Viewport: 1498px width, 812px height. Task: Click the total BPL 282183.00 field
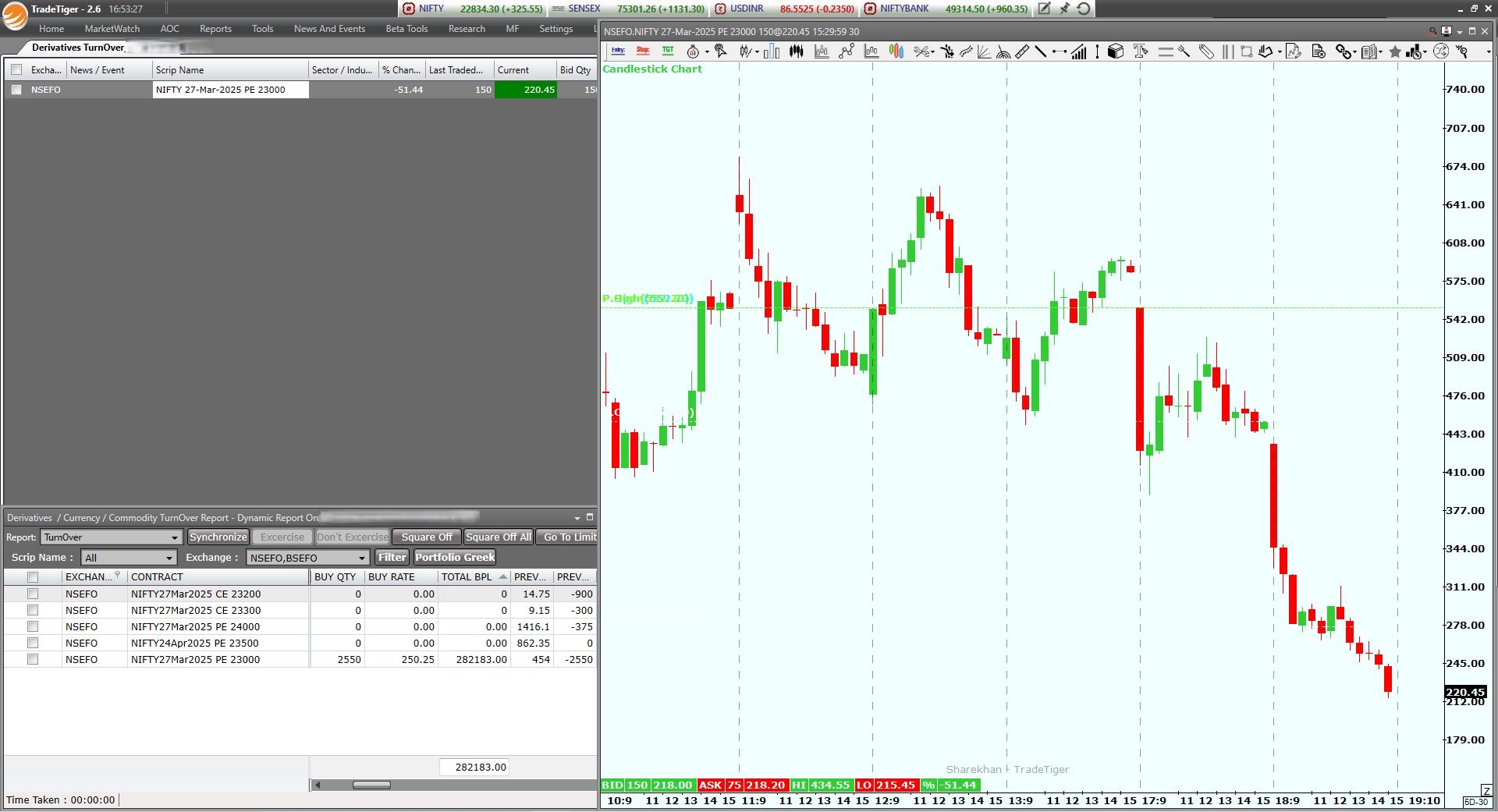point(474,768)
